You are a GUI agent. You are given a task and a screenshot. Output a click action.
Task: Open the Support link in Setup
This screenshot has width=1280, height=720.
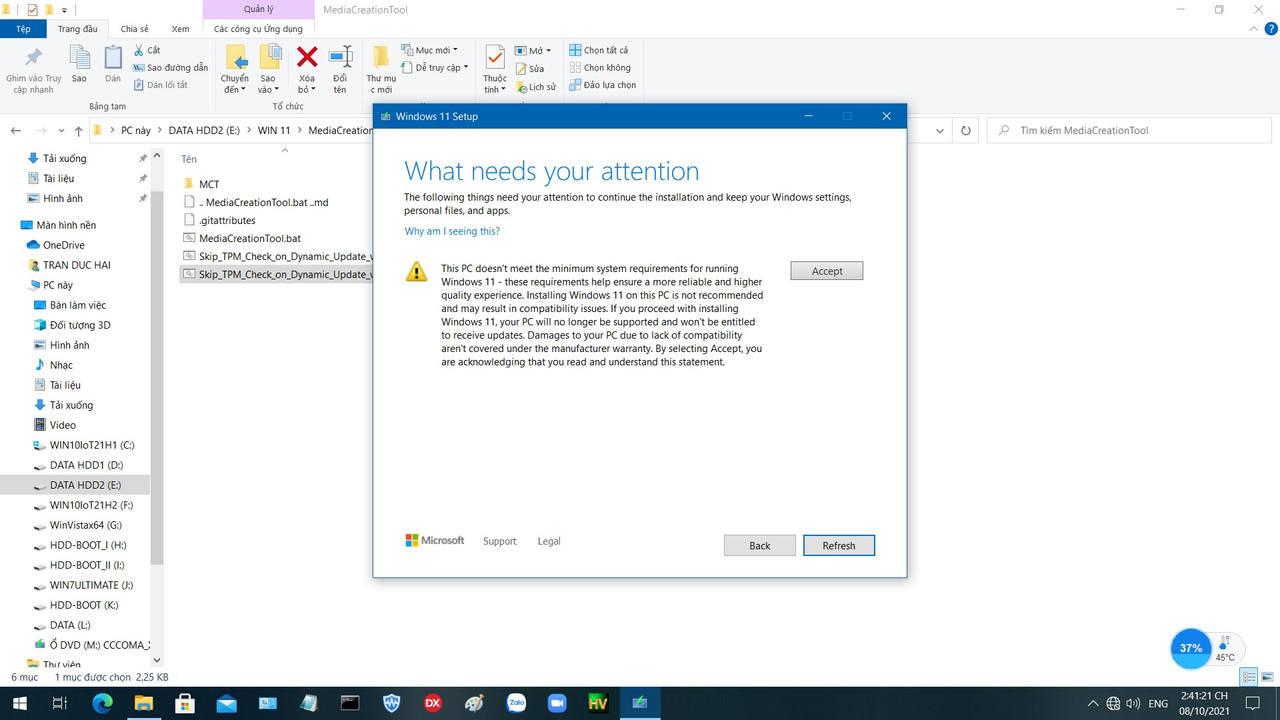click(x=500, y=541)
